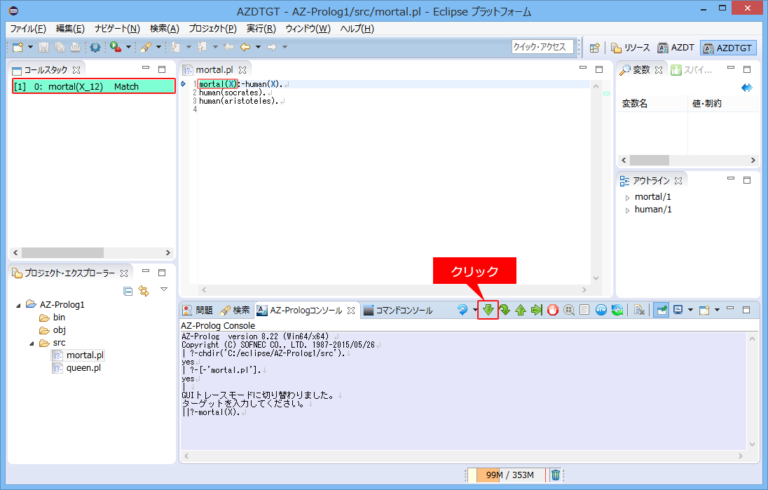Click the green down-arrow step button in console

tap(488, 310)
